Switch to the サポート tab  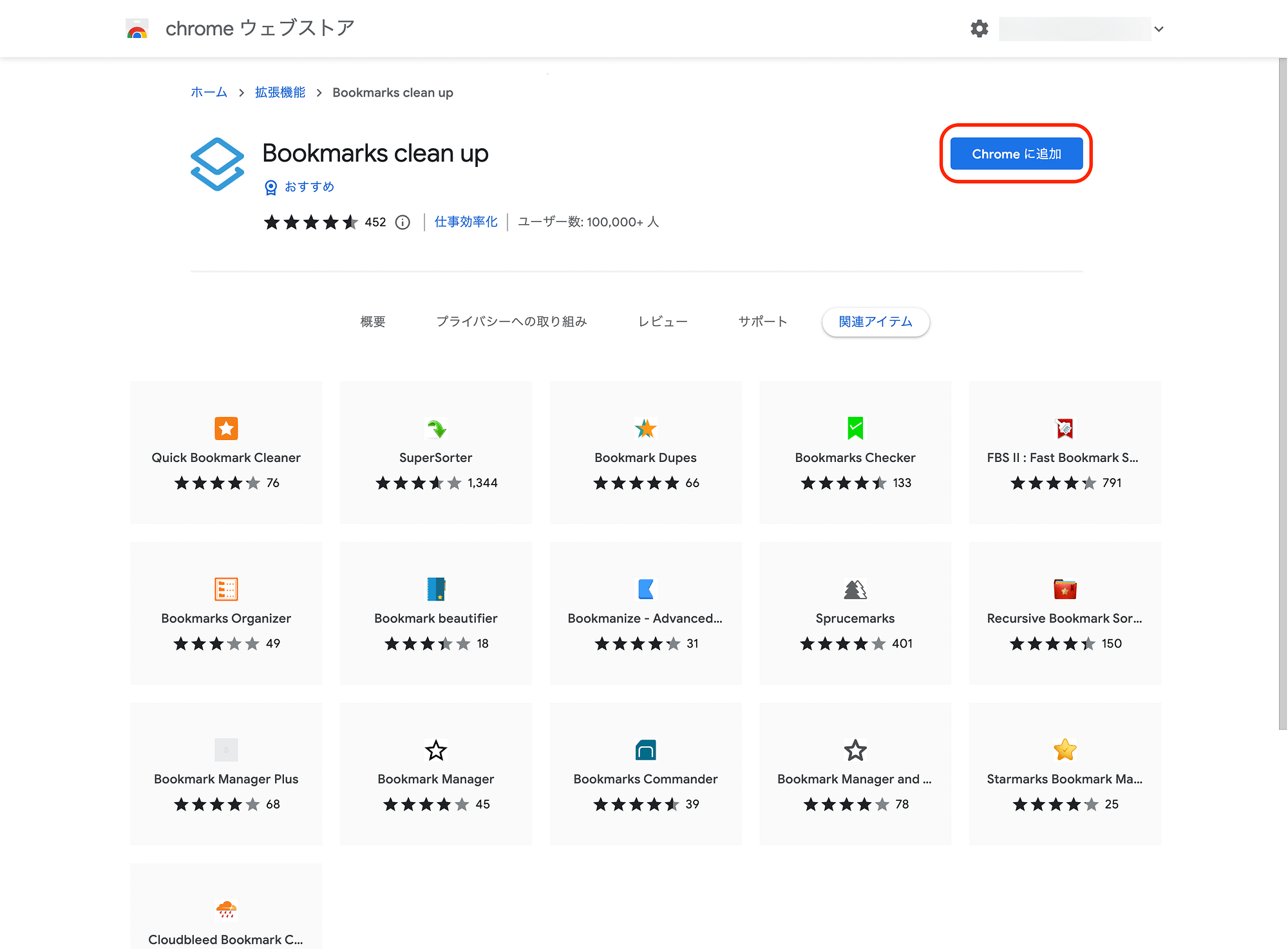[762, 321]
